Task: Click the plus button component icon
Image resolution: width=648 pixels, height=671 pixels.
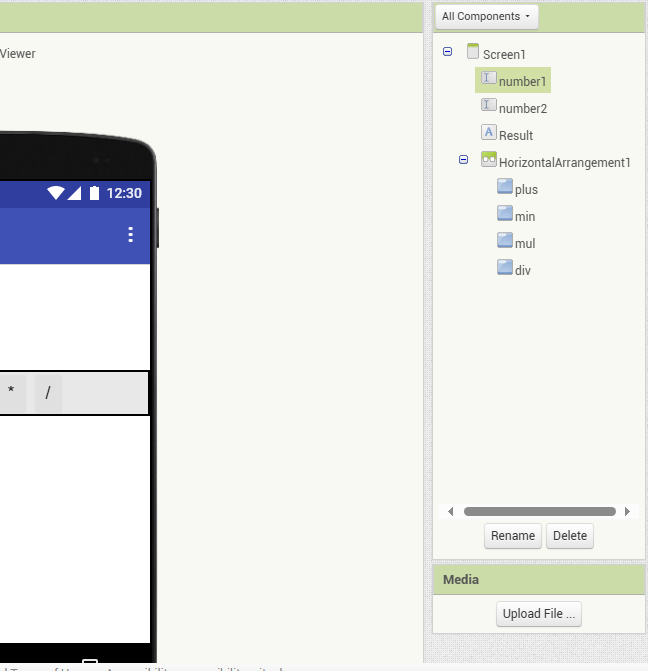Action: click(x=505, y=187)
